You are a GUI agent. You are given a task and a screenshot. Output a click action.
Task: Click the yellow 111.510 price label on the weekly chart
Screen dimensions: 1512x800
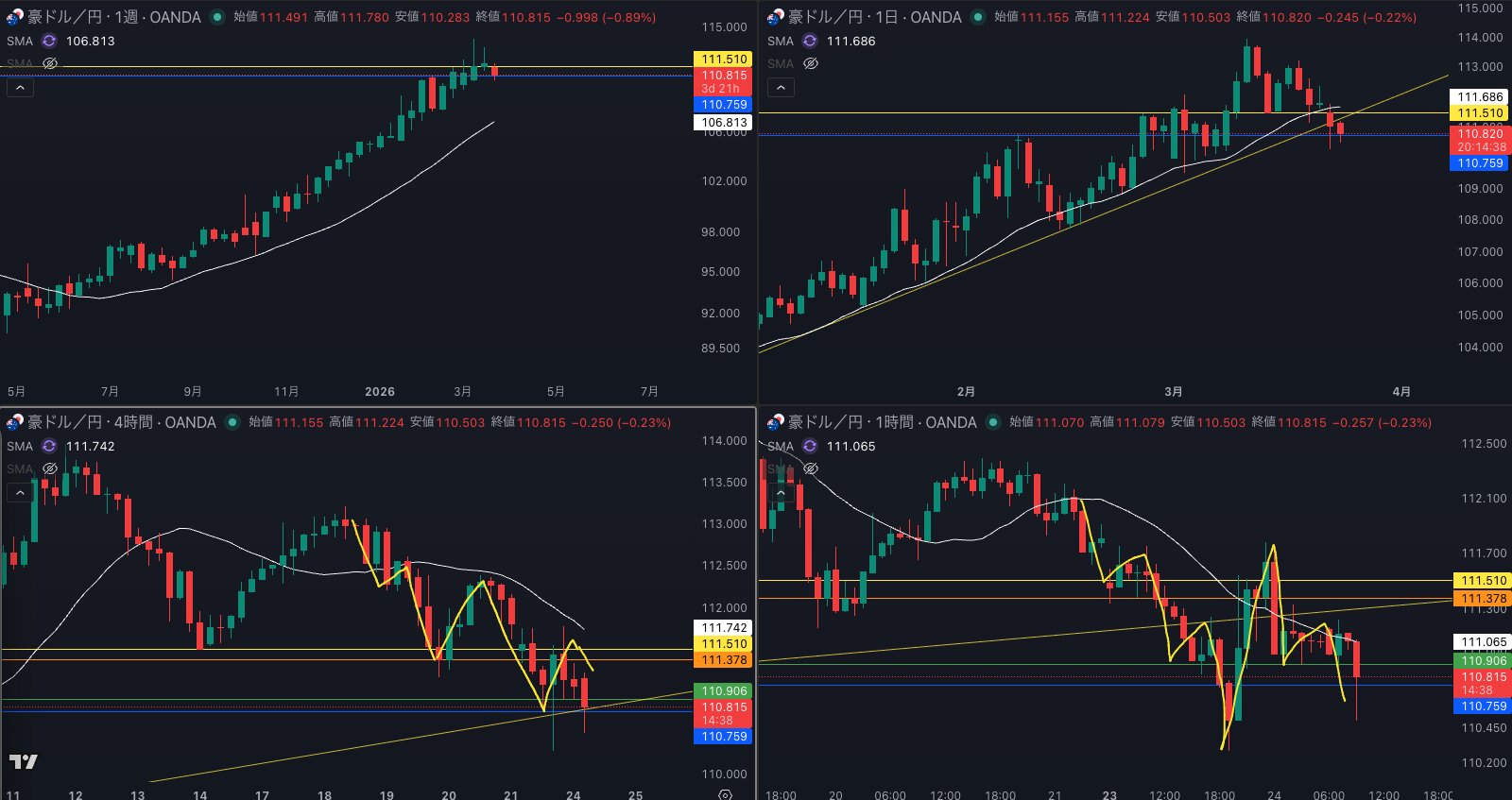pyautogui.click(x=724, y=59)
